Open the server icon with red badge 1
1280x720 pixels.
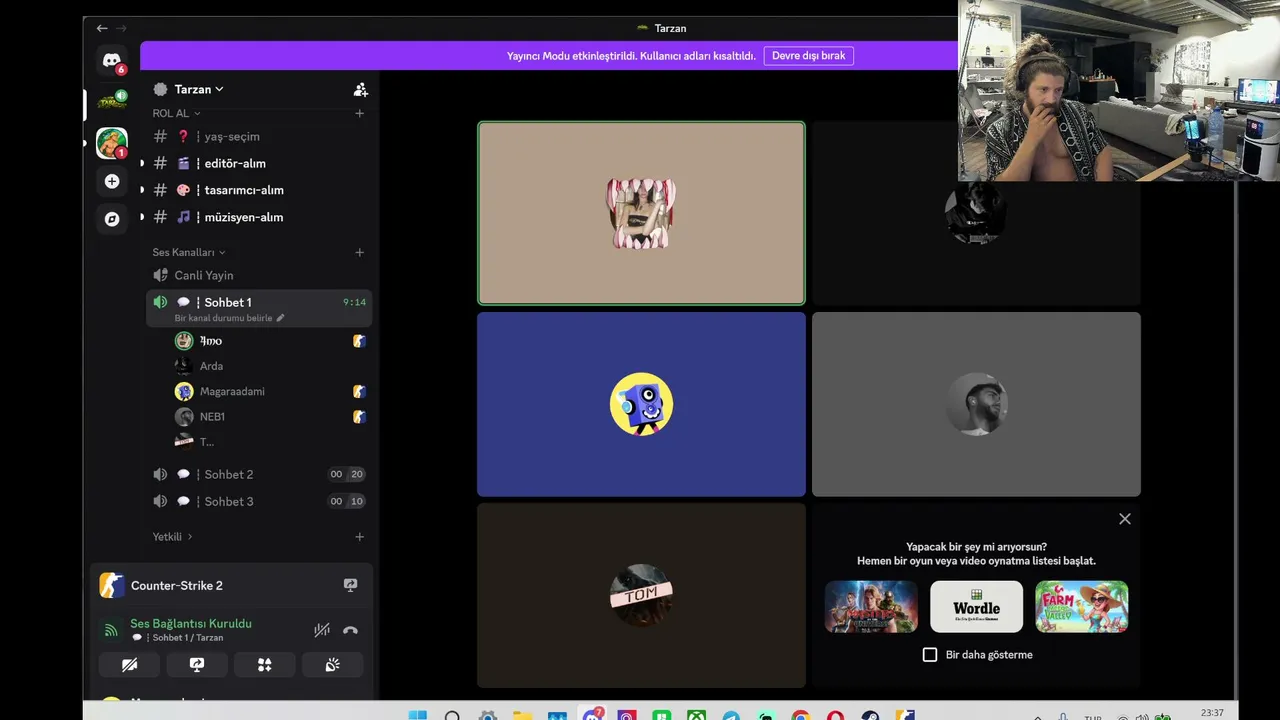pyautogui.click(x=112, y=143)
